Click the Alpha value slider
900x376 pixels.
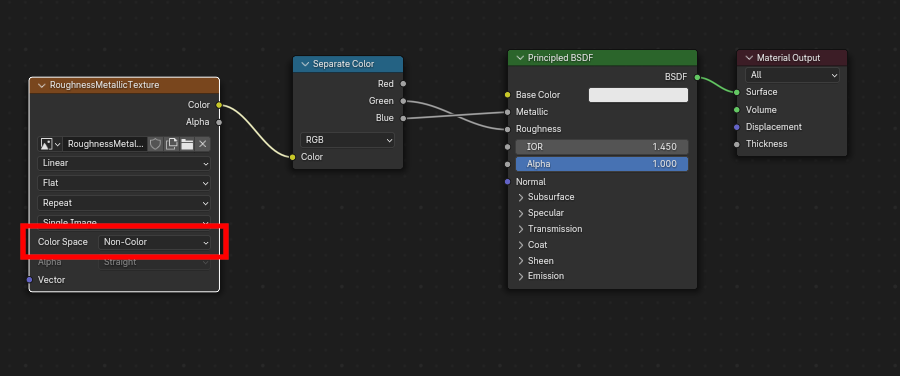[602, 164]
